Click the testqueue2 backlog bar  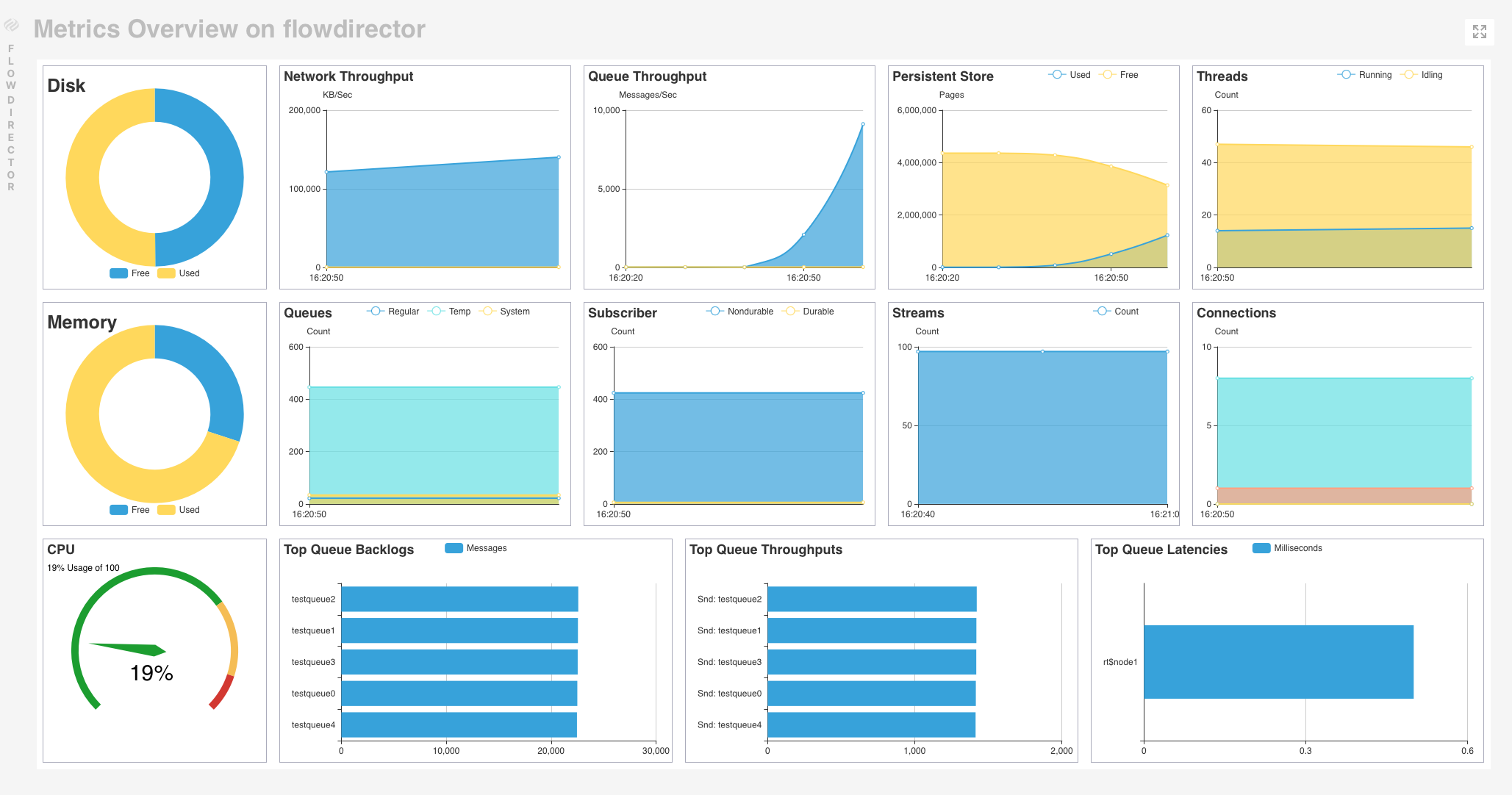click(459, 599)
